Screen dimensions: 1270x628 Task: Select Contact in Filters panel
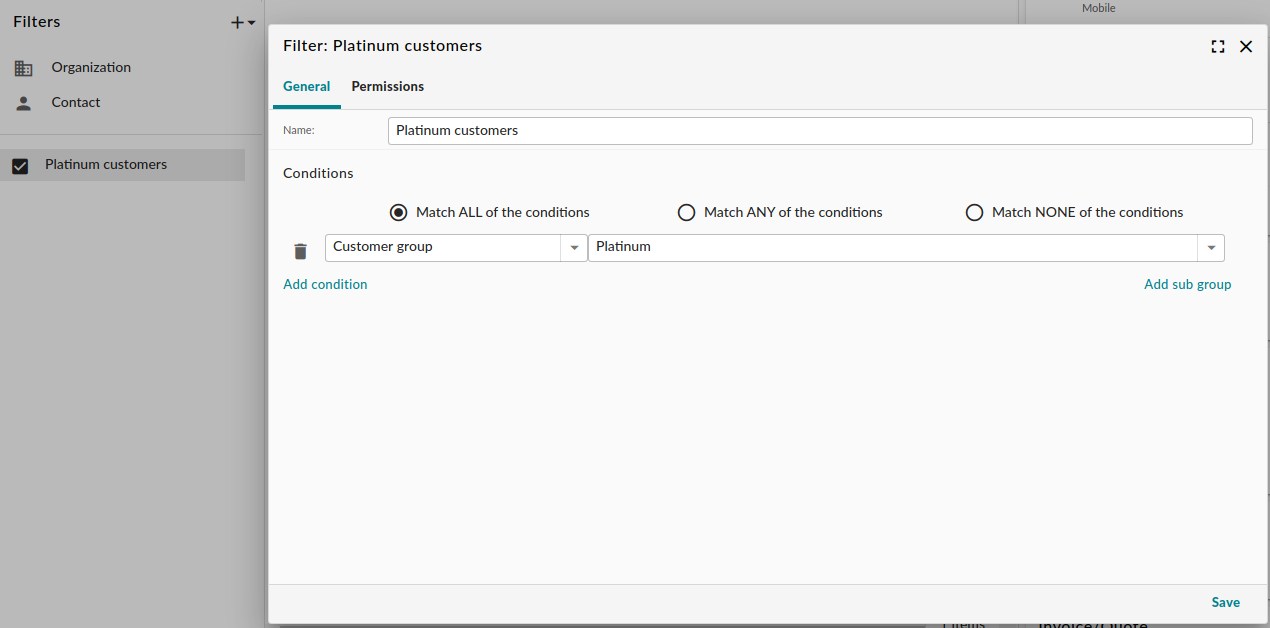coord(76,103)
